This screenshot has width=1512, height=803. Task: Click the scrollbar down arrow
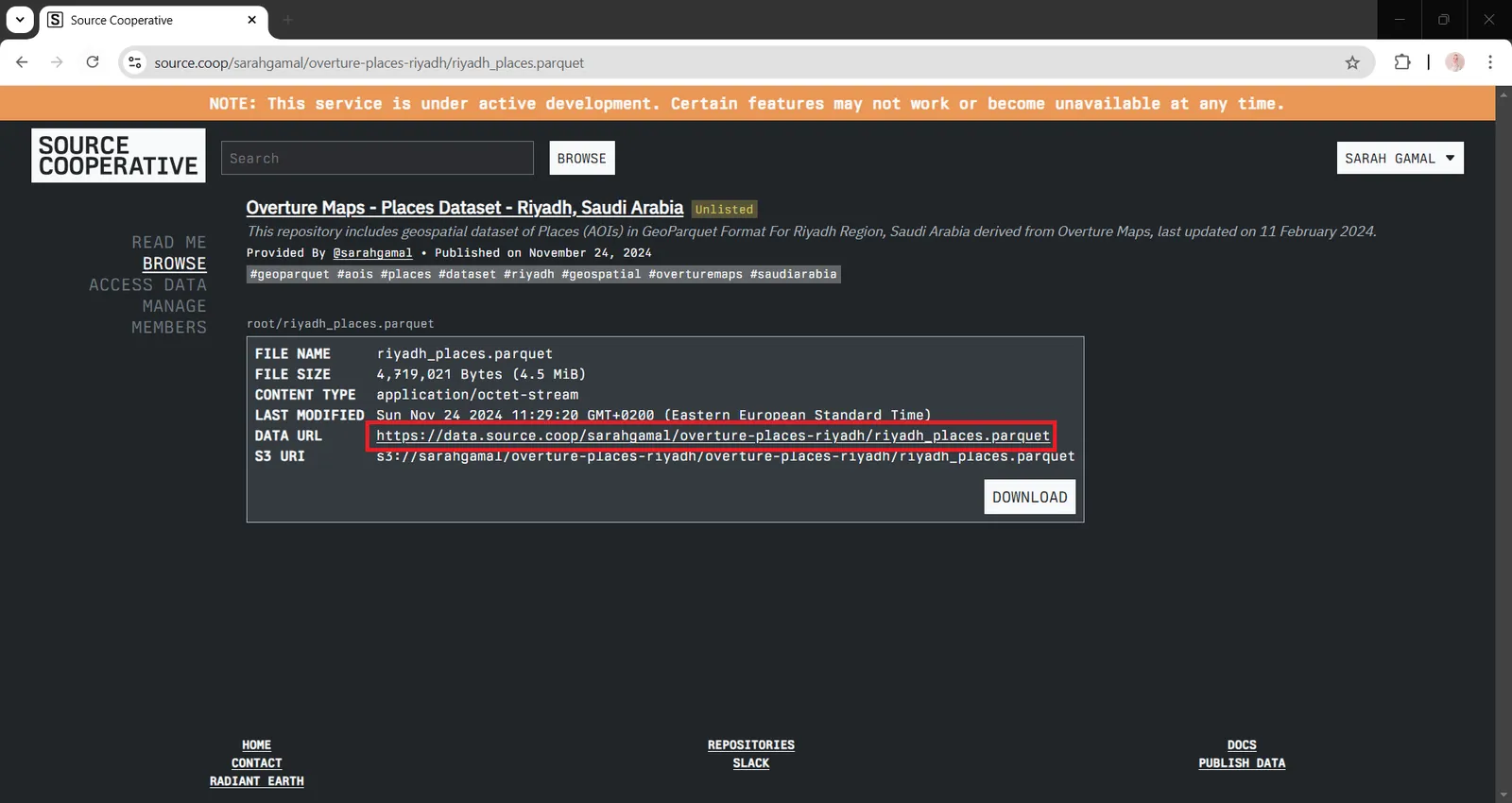click(1503, 795)
